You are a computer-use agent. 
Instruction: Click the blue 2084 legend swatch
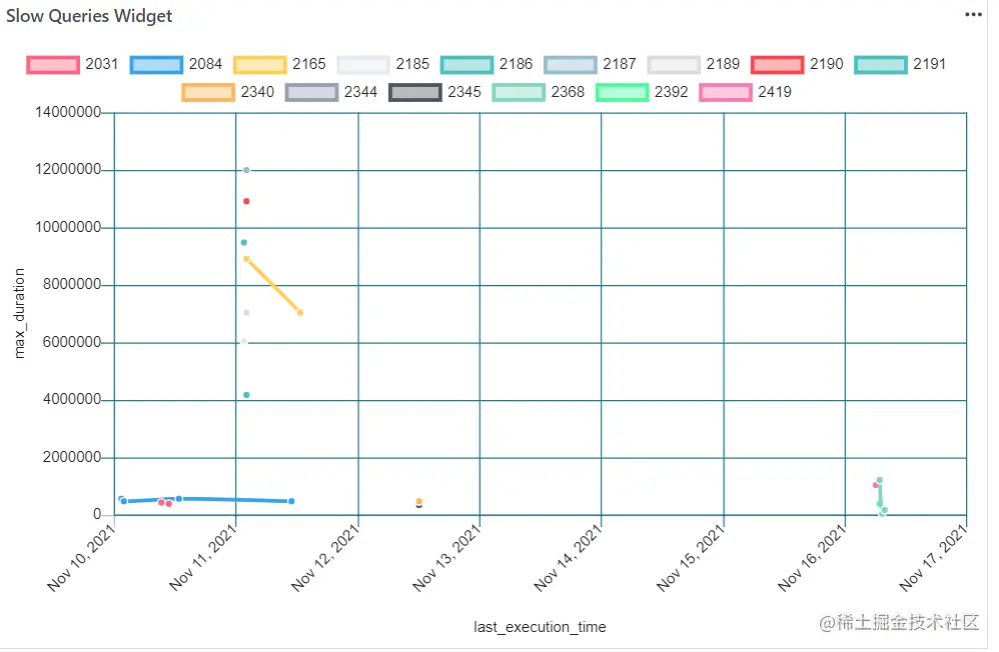[x=156, y=64]
